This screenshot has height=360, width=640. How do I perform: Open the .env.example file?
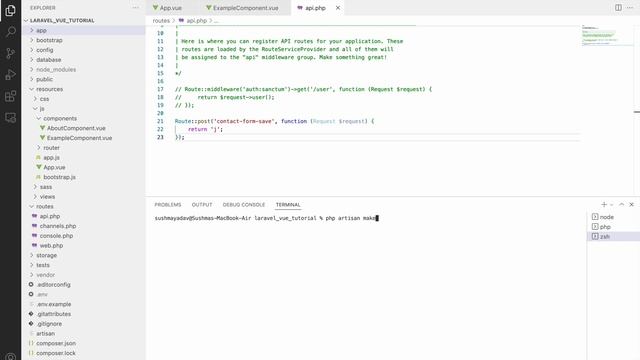[x=83, y=304]
